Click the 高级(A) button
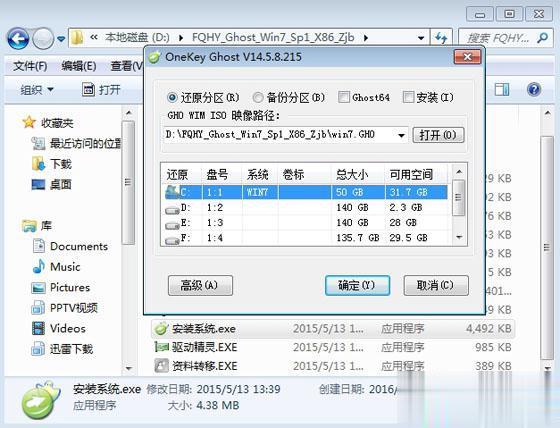This screenshot has width=560, height=428. [x=200, y=285]
